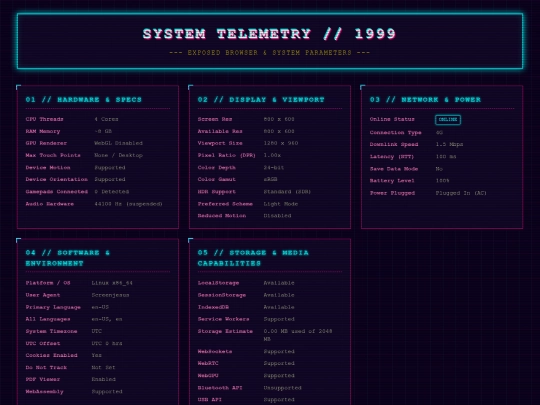
Task: Select the 'Standard (SDR)' value
Action: click(287, 191)
